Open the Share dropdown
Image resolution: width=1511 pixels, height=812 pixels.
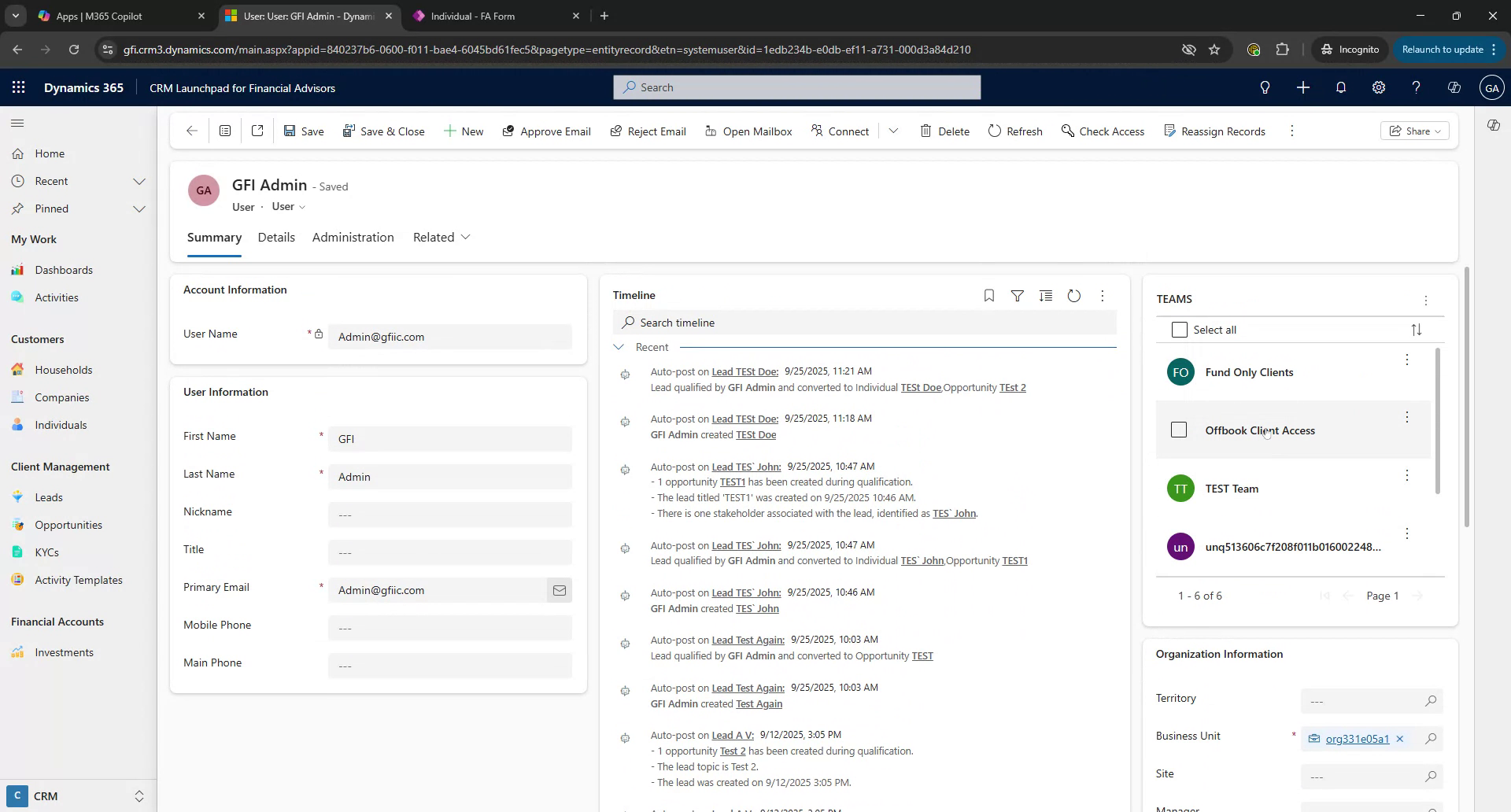point(1414,131)
